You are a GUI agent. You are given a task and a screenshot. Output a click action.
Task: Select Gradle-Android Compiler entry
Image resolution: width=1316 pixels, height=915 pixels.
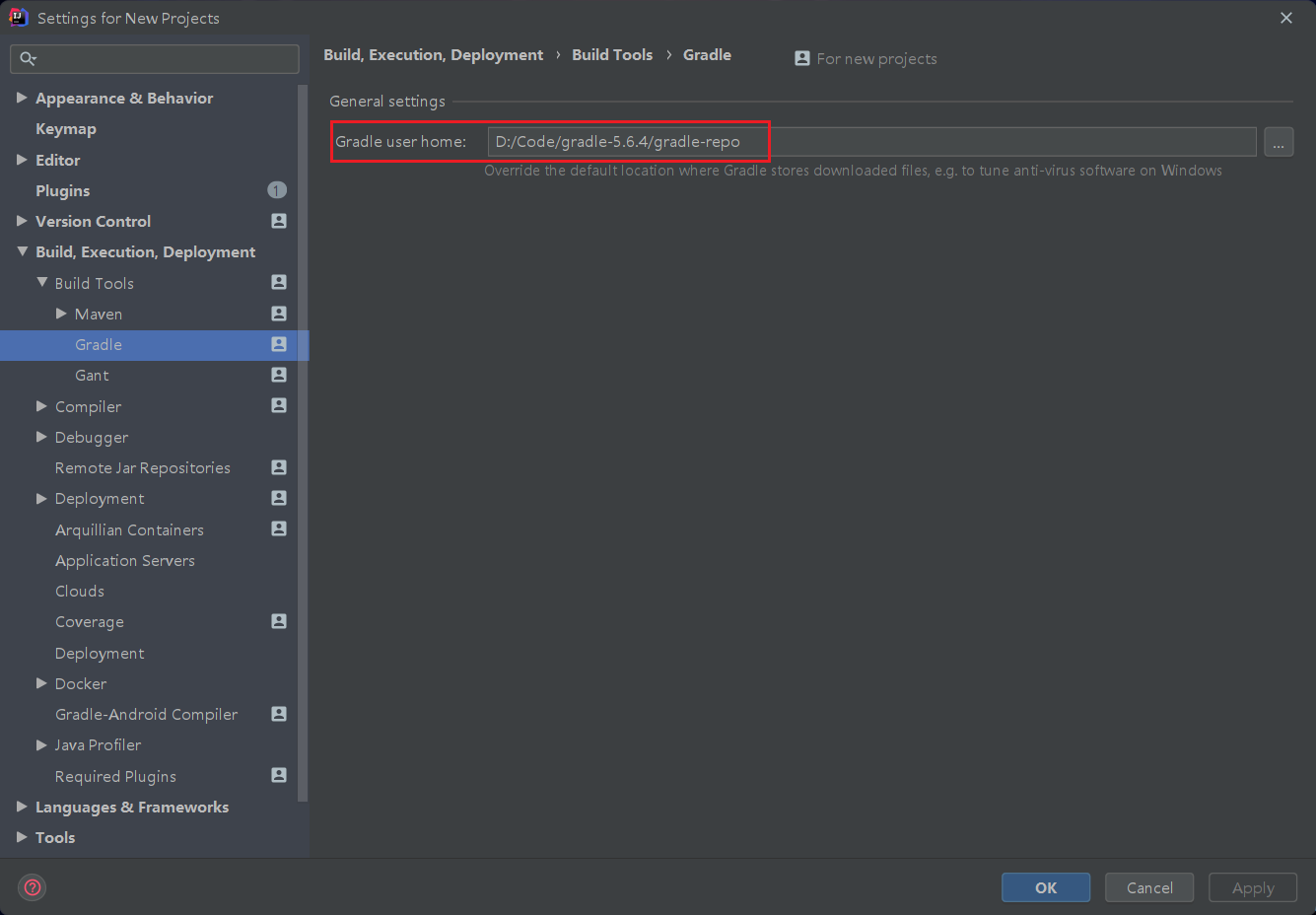(148, 715)
